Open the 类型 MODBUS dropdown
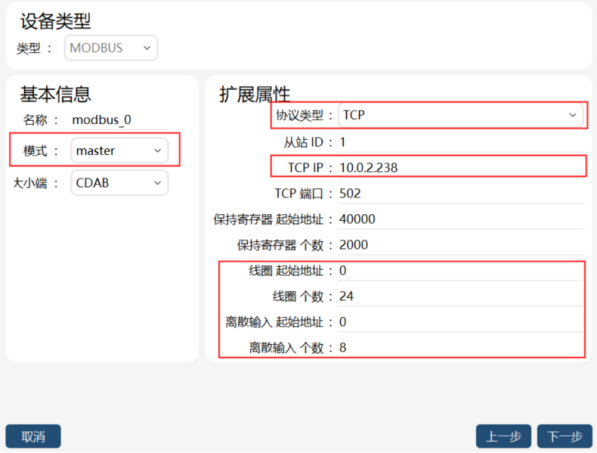Screen dimensions: 597x453 [111, 48]
